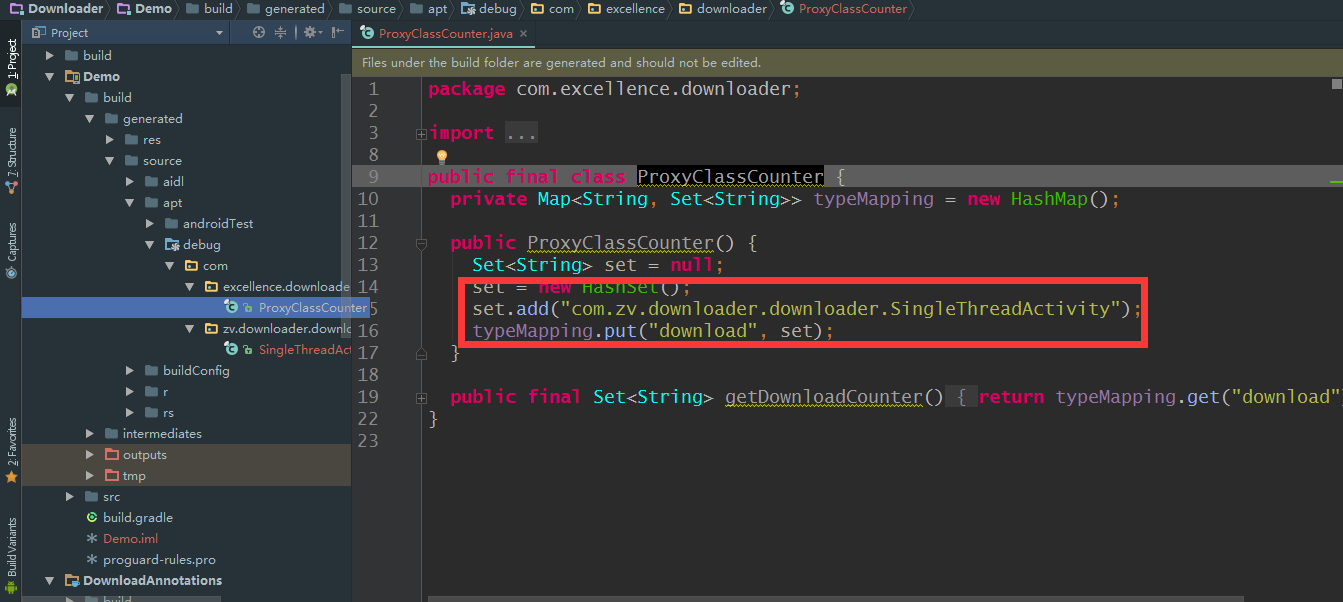Click the androidTest folder icon

coord(172,223)
